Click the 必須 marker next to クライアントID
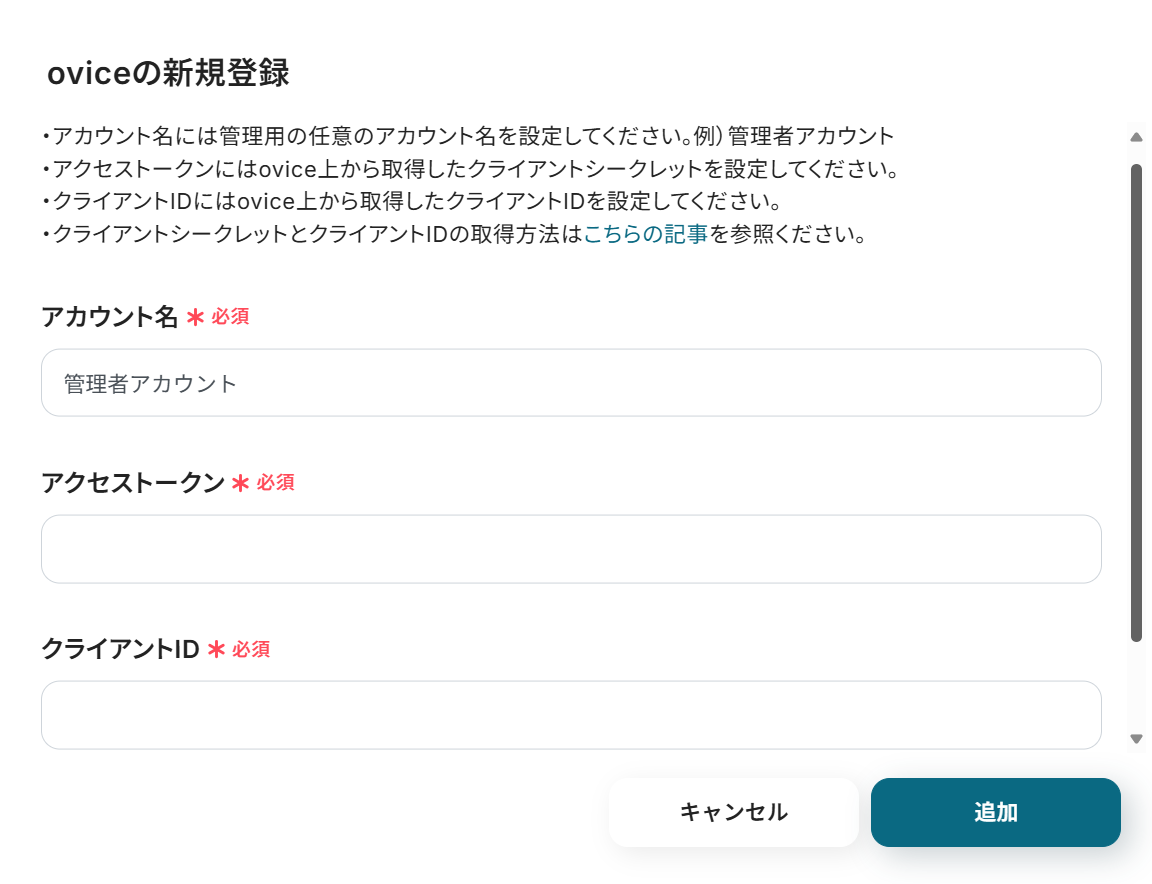Viewport: 1152px width, 884px height. coord(251,649)
